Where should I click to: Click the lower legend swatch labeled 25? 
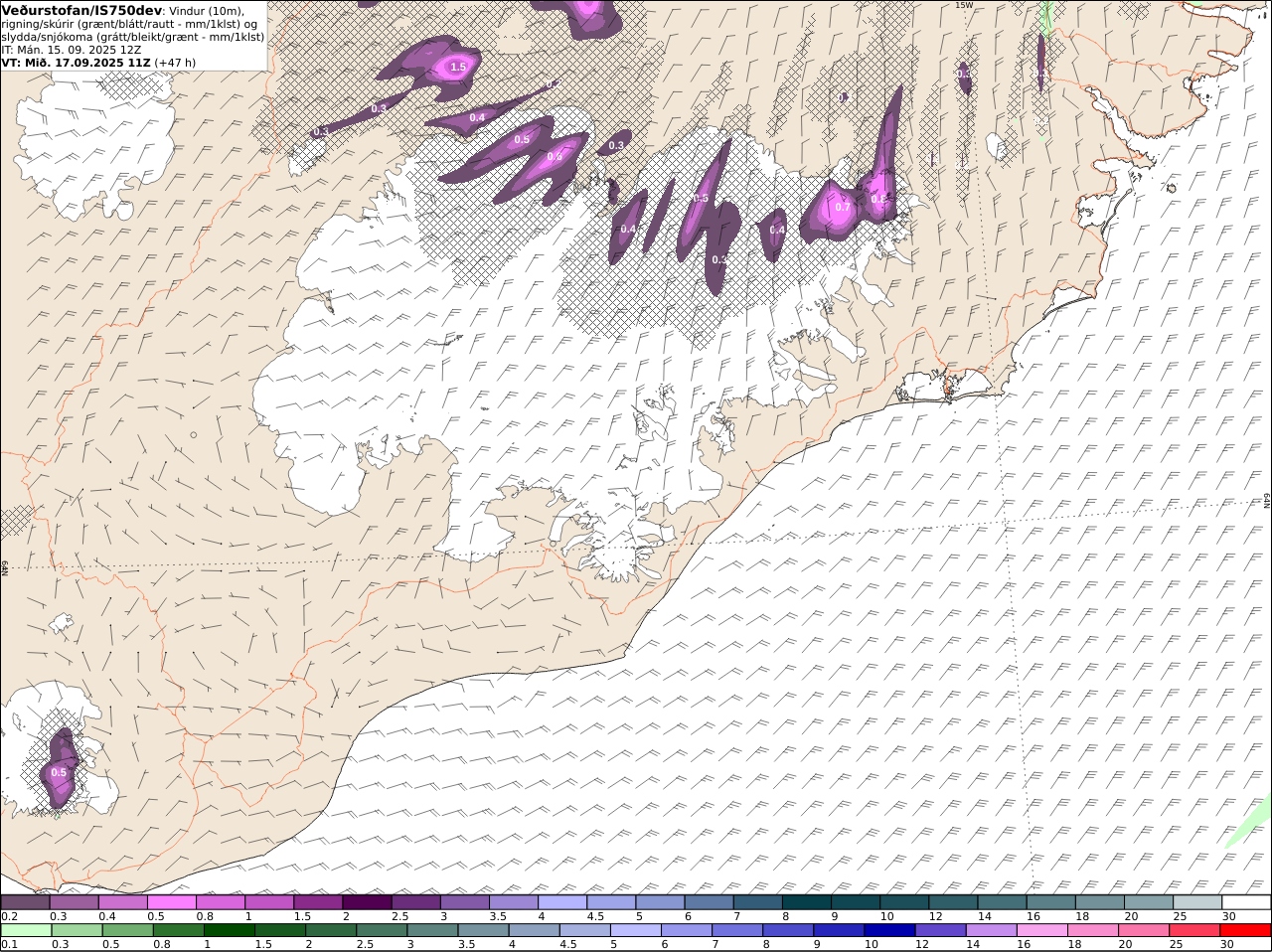coord(1194,931)
